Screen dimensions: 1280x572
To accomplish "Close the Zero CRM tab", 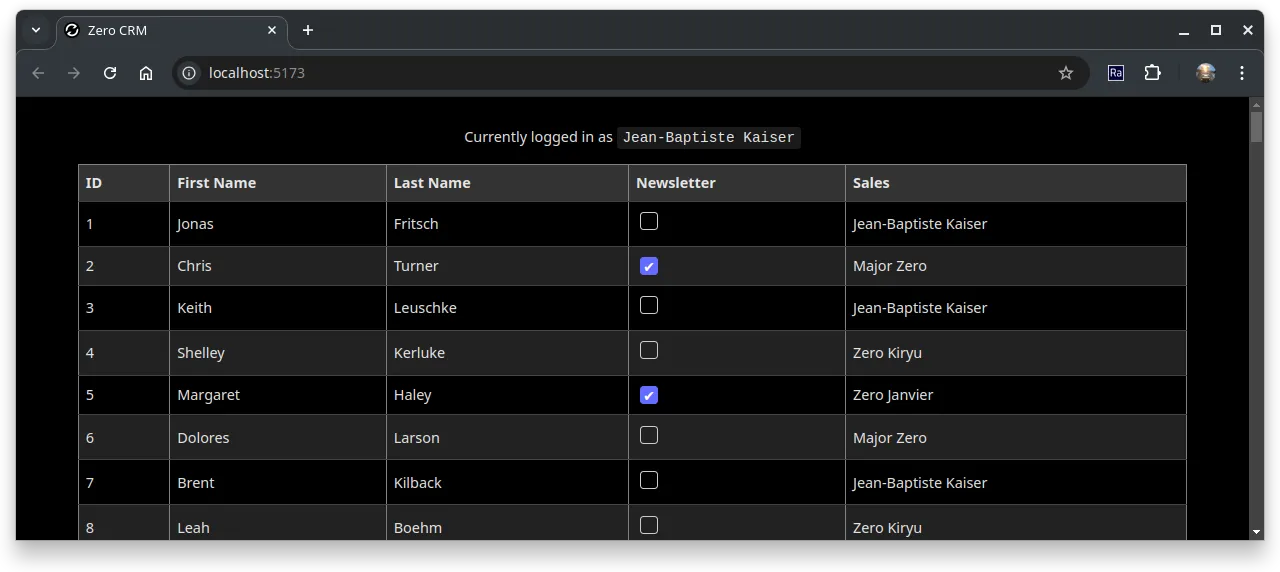I will point(272,30).
